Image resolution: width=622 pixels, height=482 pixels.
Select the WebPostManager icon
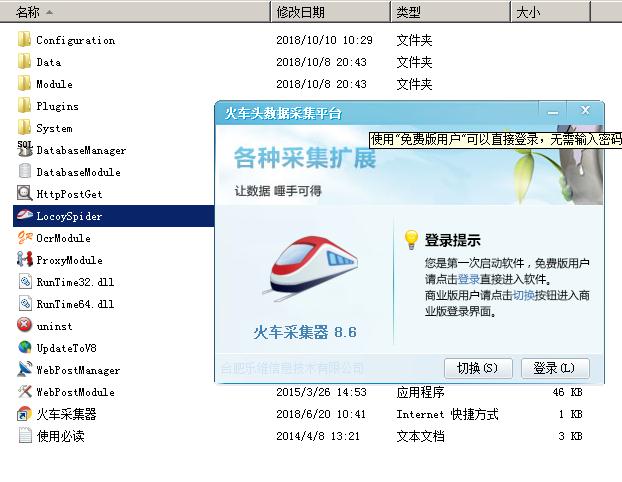click(x=25, y=370)
